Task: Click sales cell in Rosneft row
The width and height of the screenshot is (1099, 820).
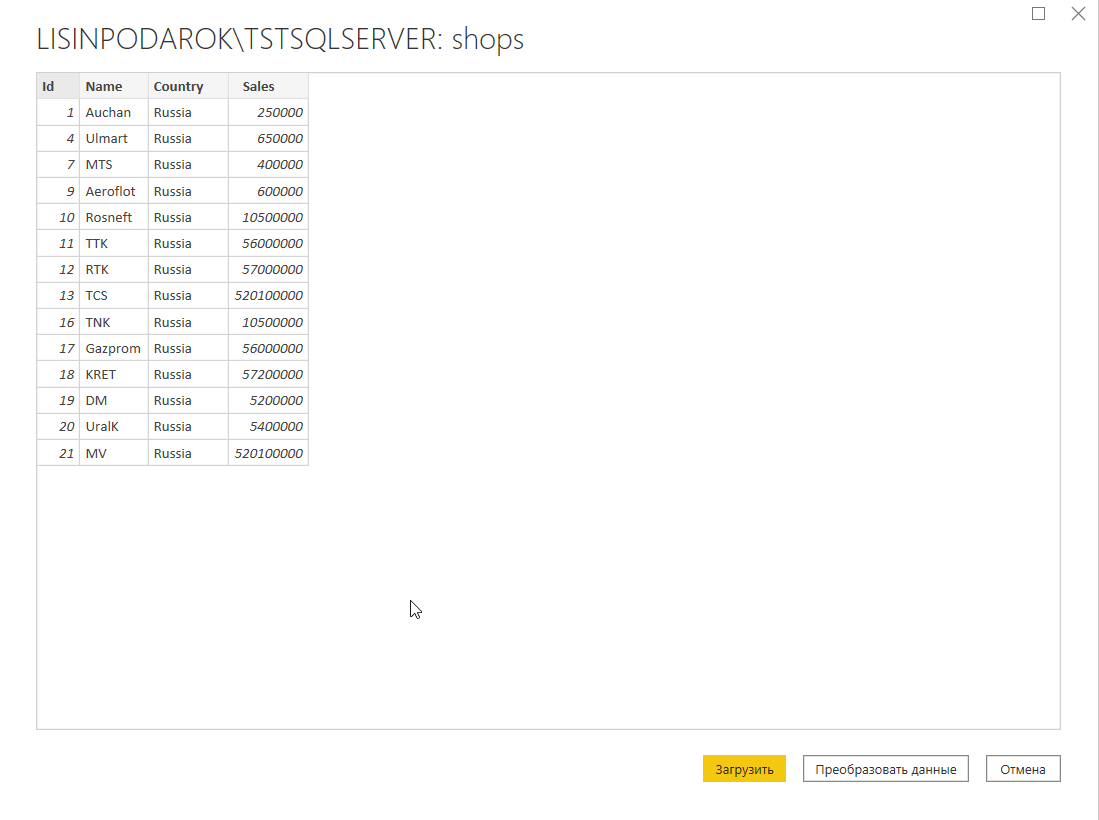Action: point(268,217)
